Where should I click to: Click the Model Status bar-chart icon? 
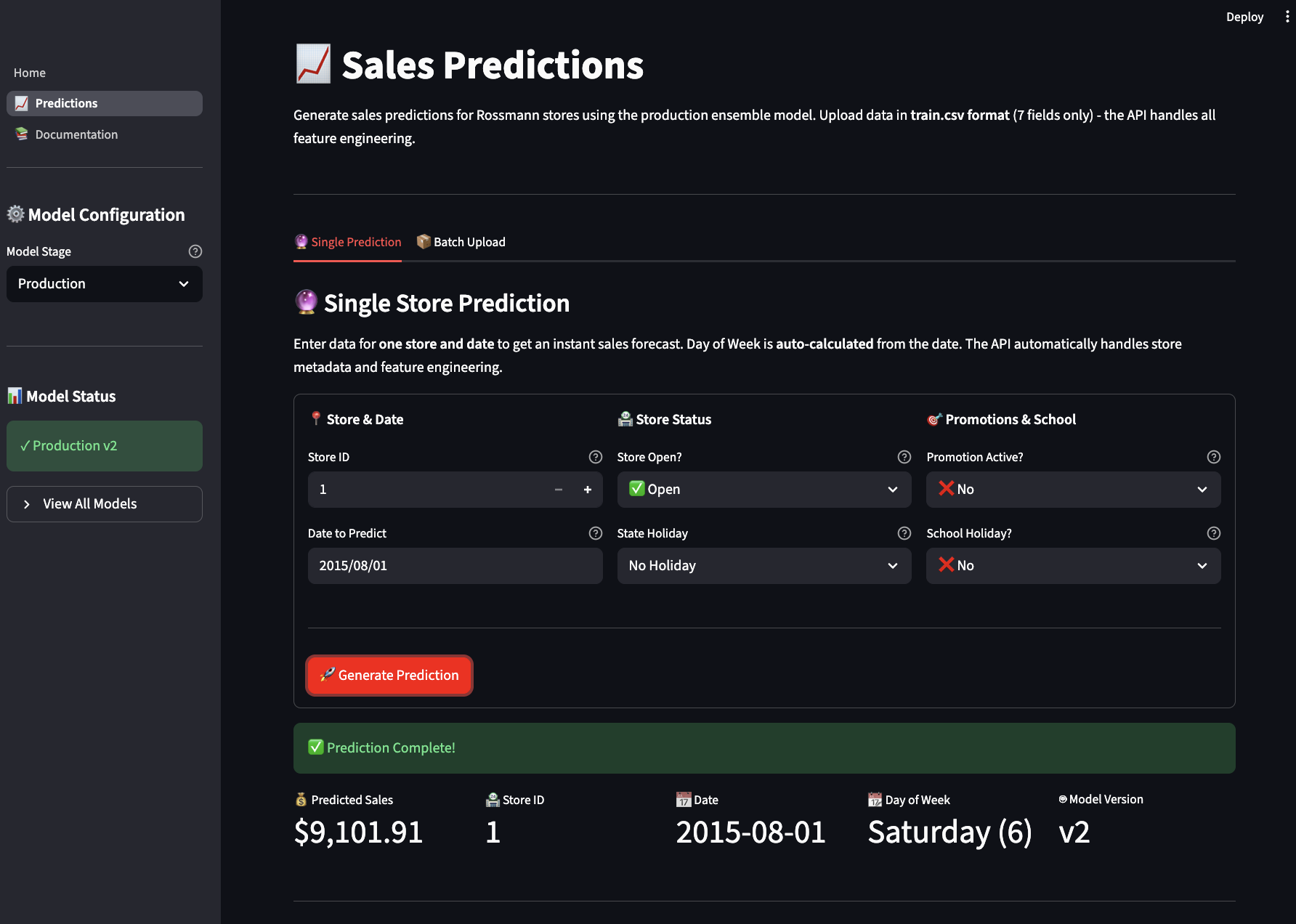(15, 396)
